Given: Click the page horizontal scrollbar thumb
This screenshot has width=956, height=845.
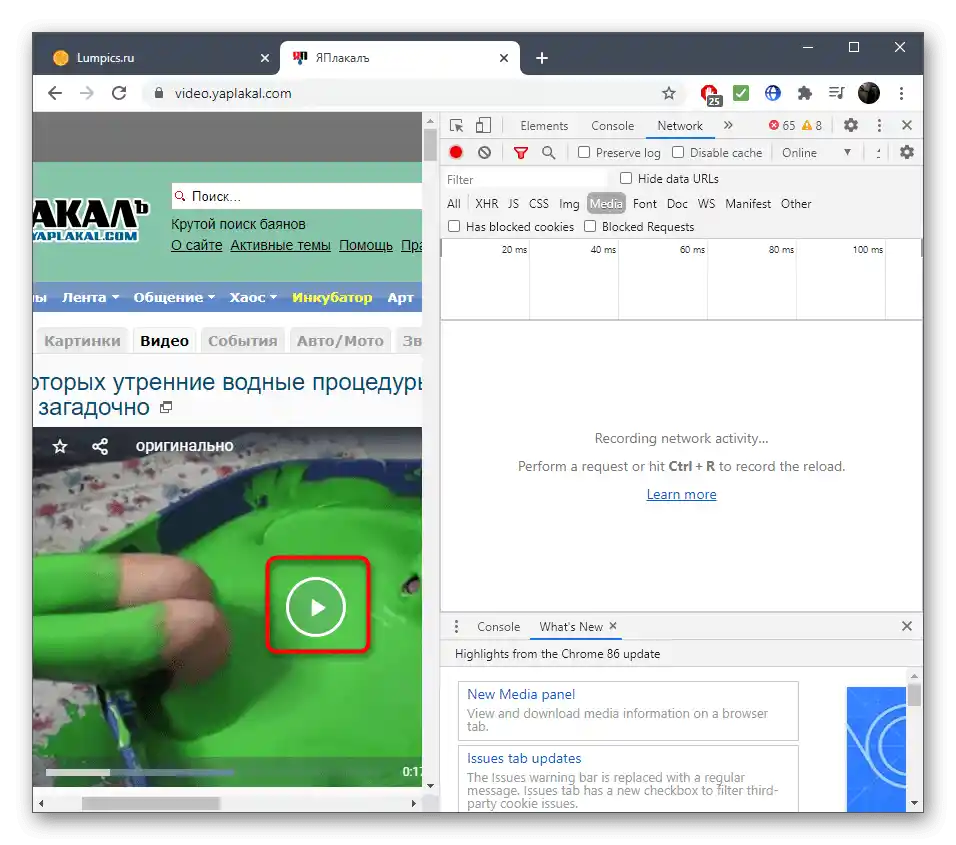Looking at the screenshot, I should point(151,804).
